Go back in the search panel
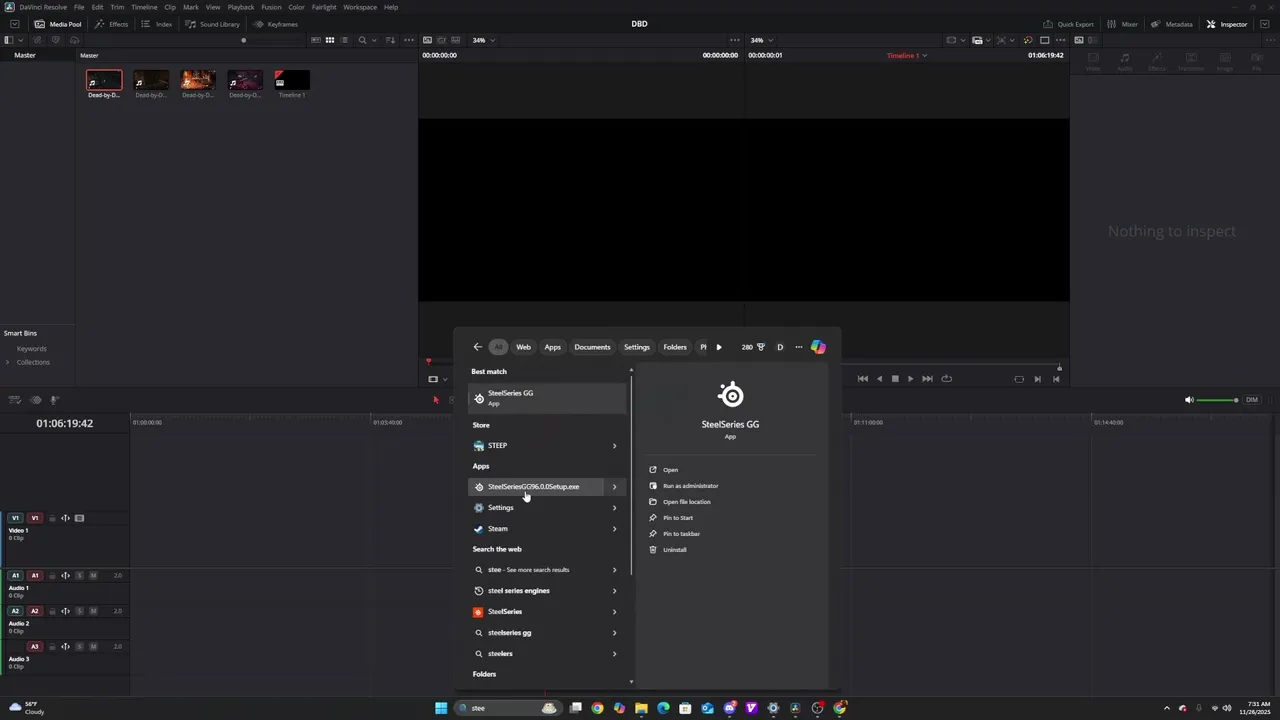Viewport: 1280px width, 720px height. [477, 347]
